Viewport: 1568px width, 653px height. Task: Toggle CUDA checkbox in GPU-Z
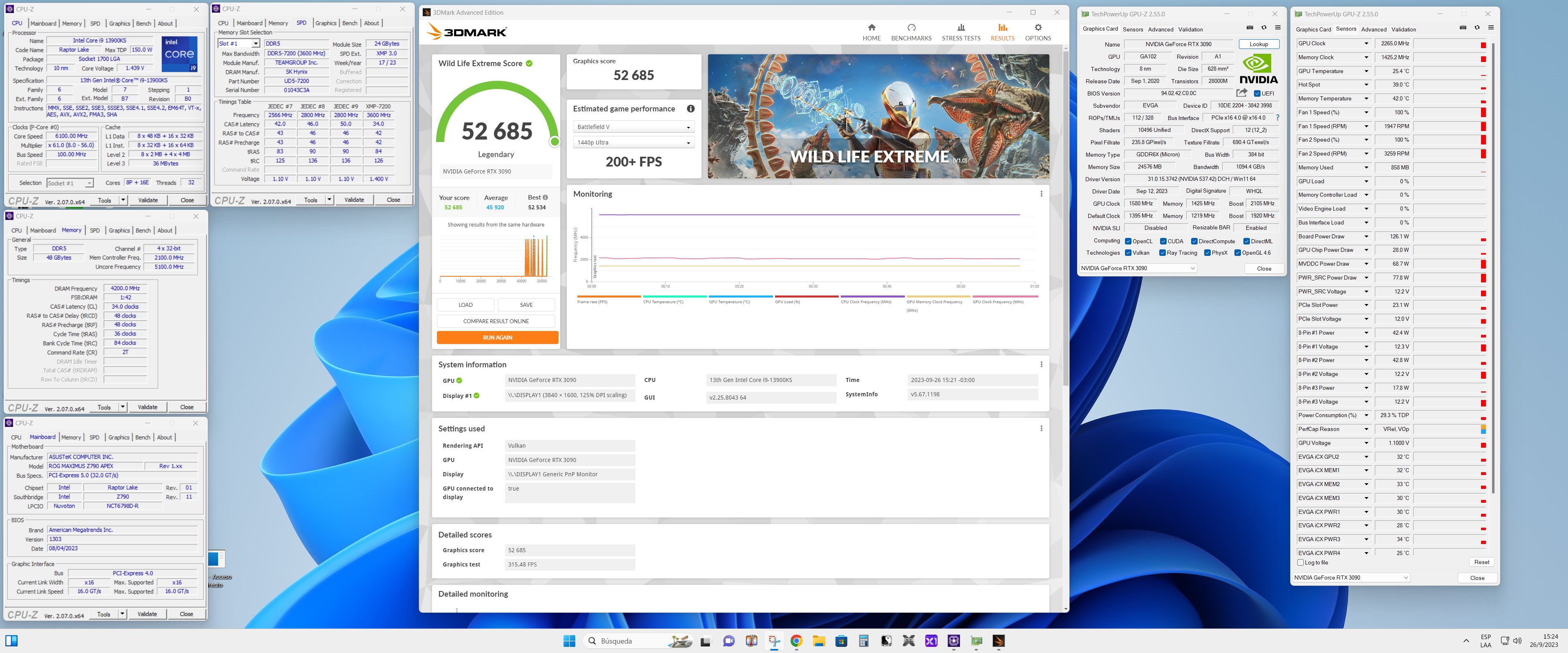pyautogui.click(x=1163, y=242)
